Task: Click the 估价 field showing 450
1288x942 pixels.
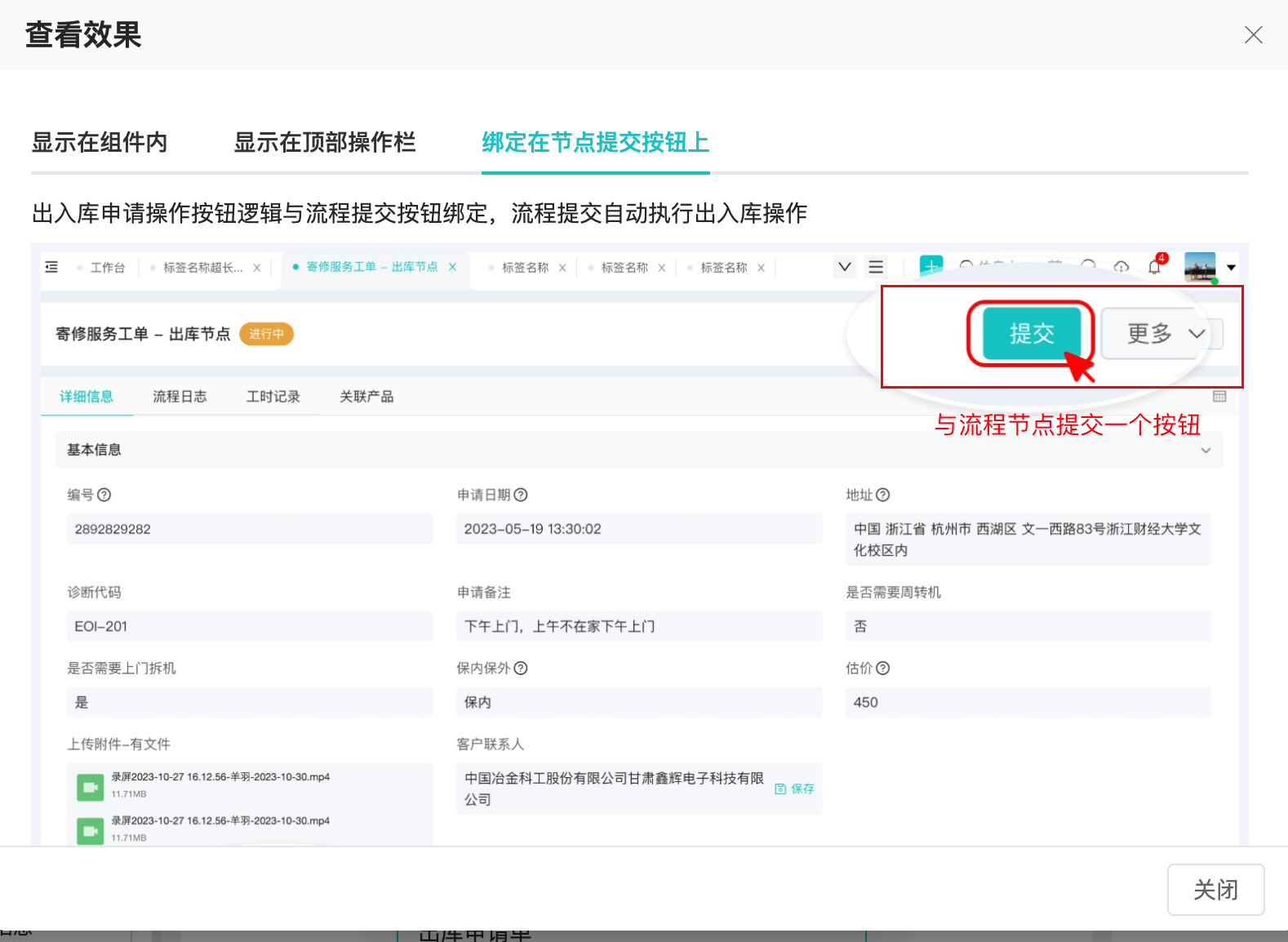Action: [1028, 702]
